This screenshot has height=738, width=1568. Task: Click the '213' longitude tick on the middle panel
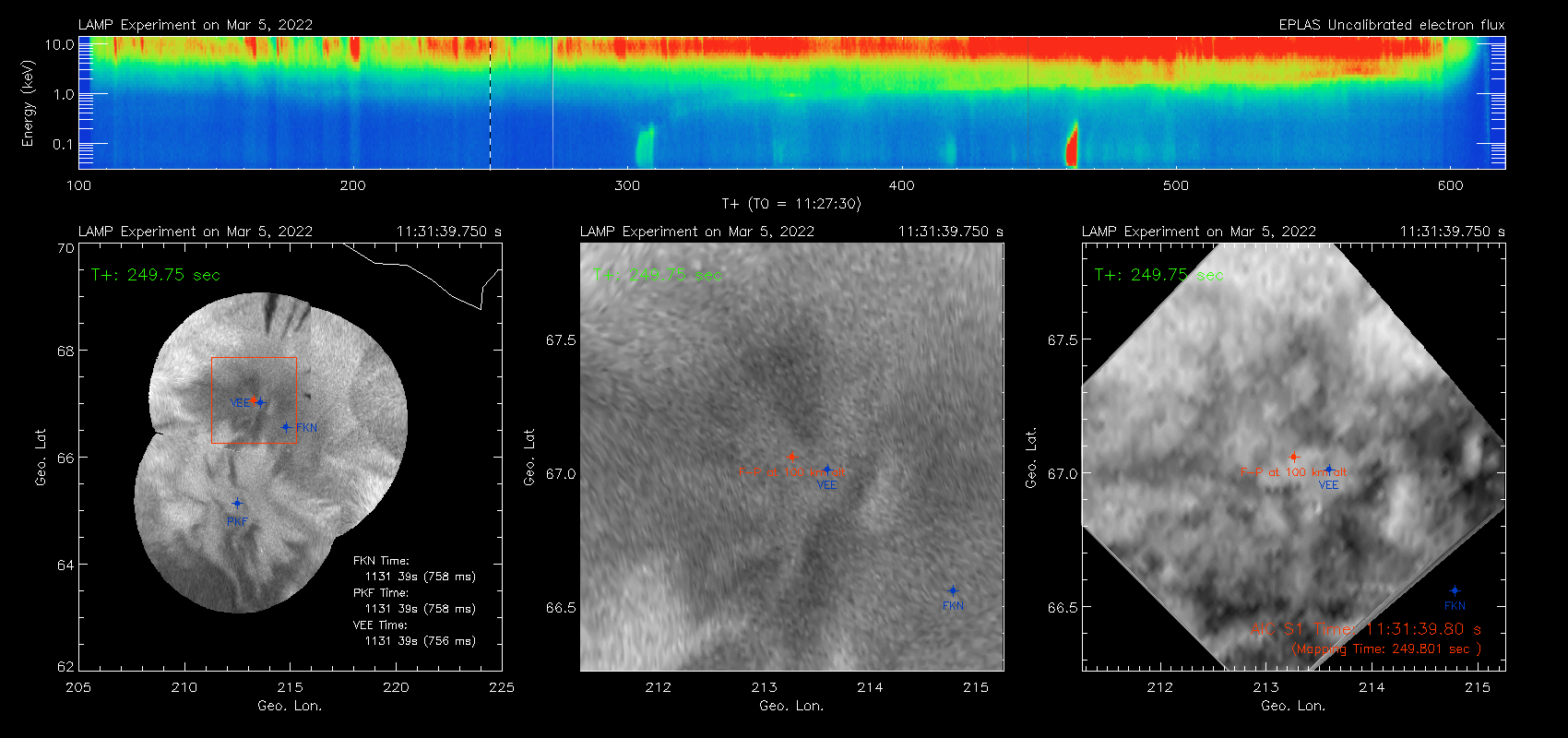764,687
